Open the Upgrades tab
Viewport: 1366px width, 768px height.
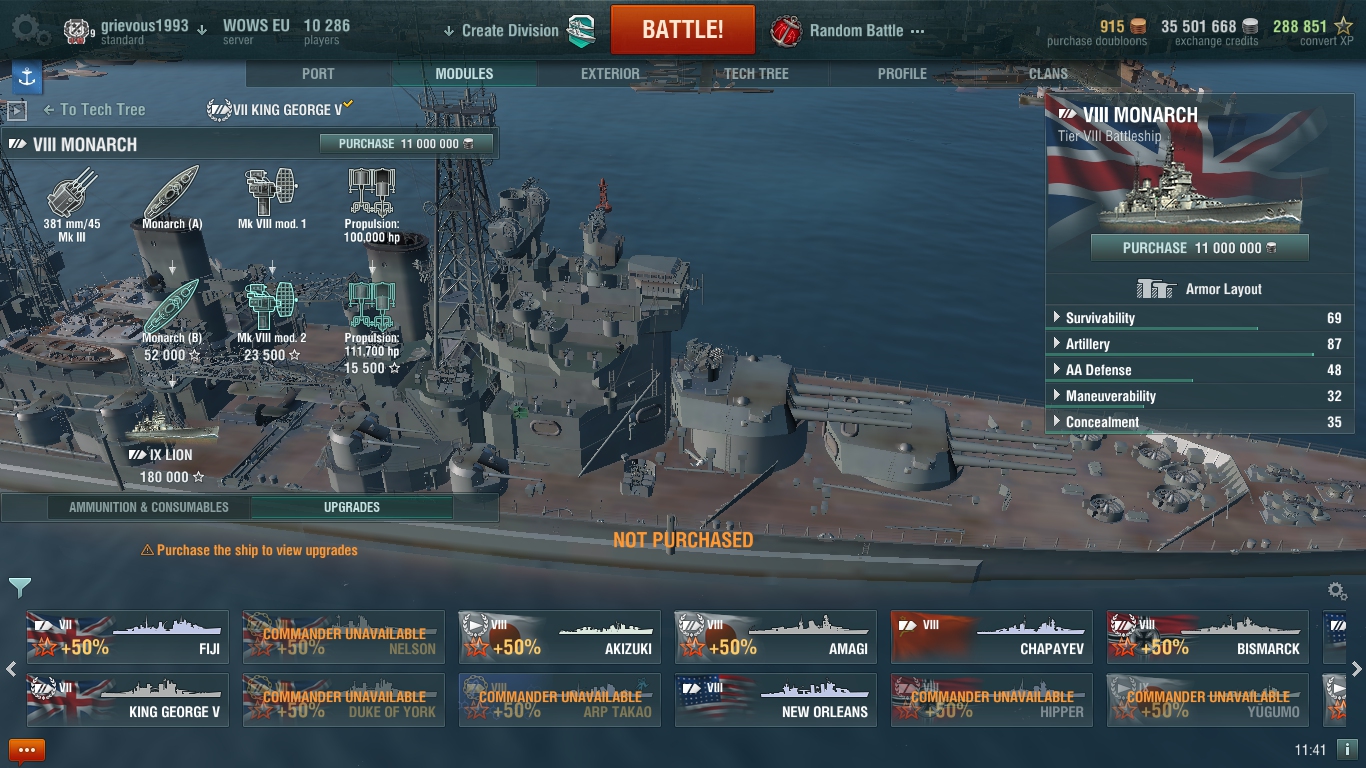coord(352,507)
